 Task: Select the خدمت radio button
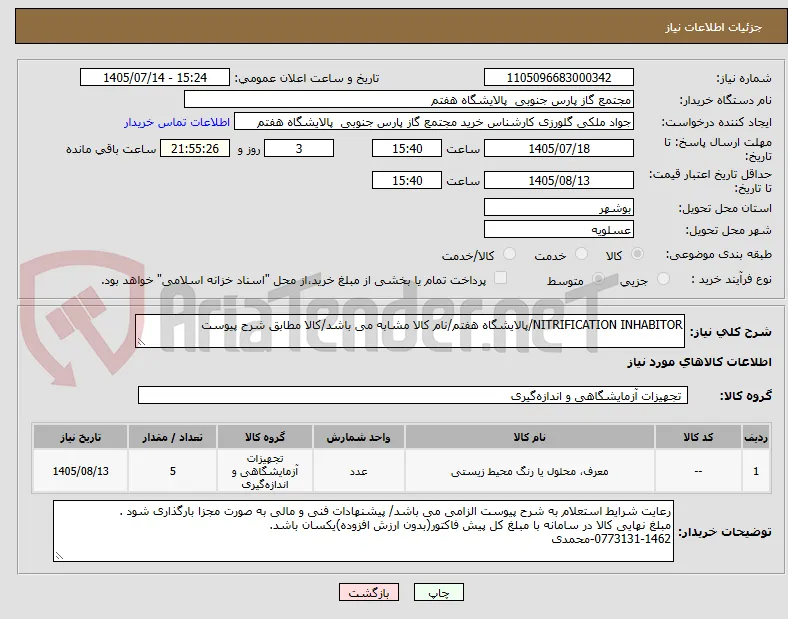click(581, 254)
